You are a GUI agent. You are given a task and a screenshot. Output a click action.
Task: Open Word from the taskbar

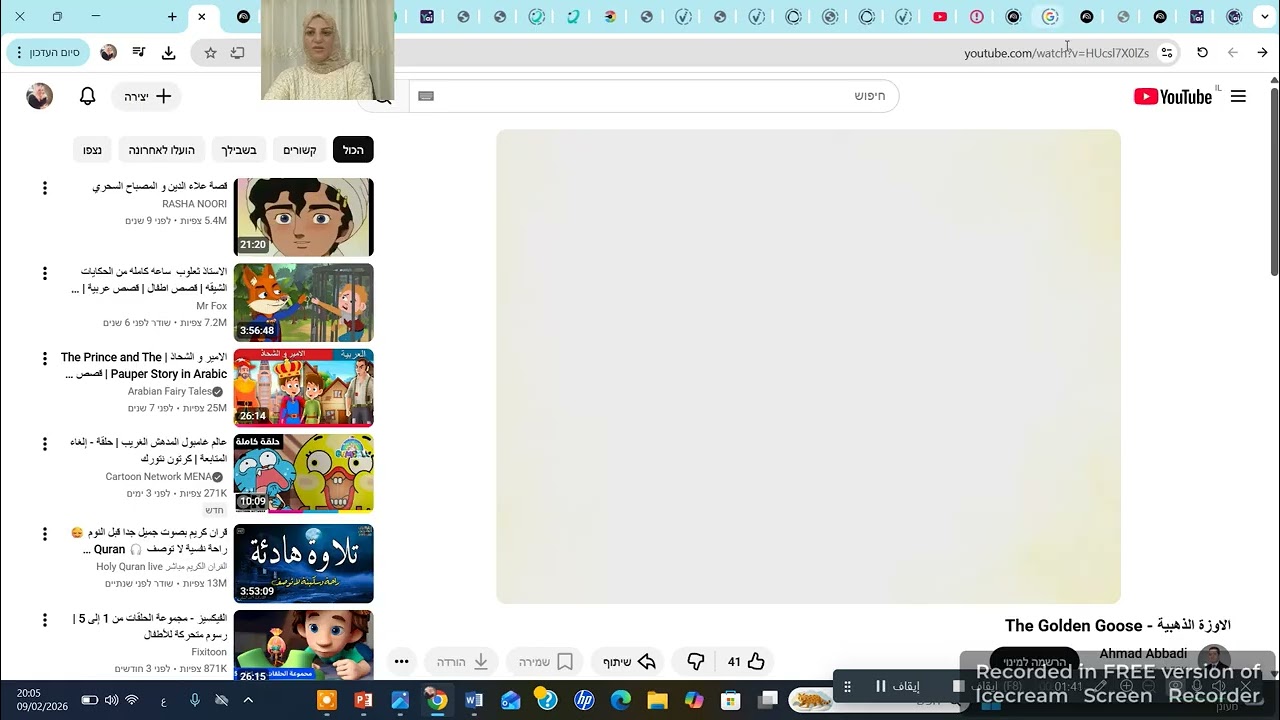[474, 700]
